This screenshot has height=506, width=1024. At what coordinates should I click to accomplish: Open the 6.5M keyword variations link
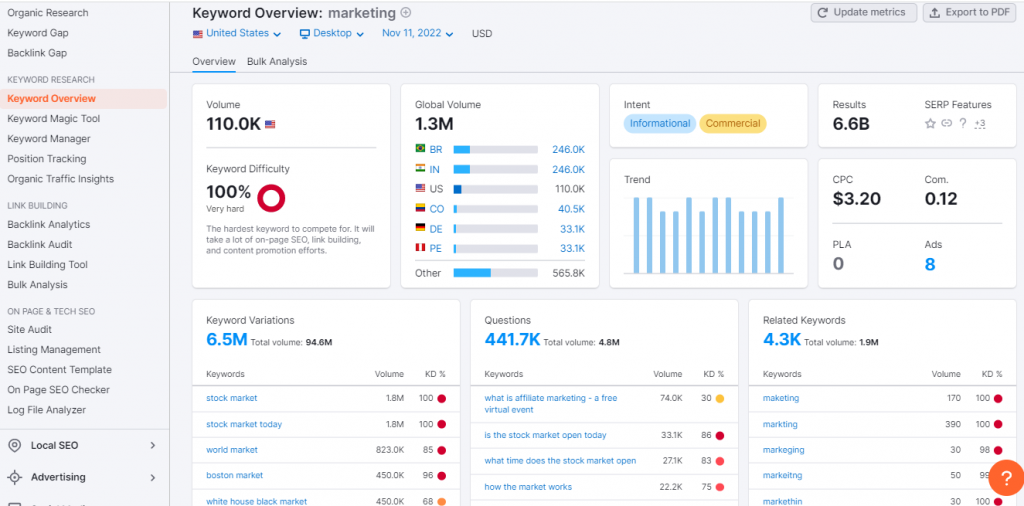tap(227, 340)
